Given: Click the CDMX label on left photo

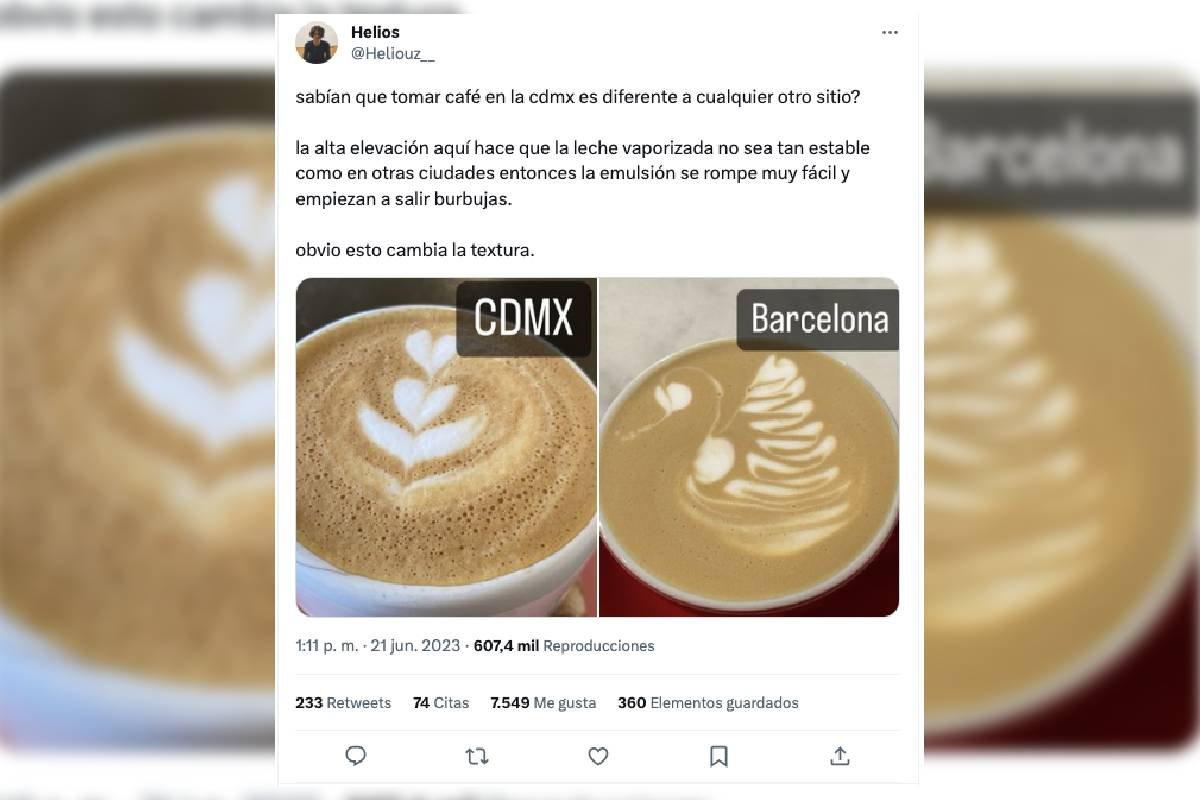Looking at the screenshot, I should 524,319.
